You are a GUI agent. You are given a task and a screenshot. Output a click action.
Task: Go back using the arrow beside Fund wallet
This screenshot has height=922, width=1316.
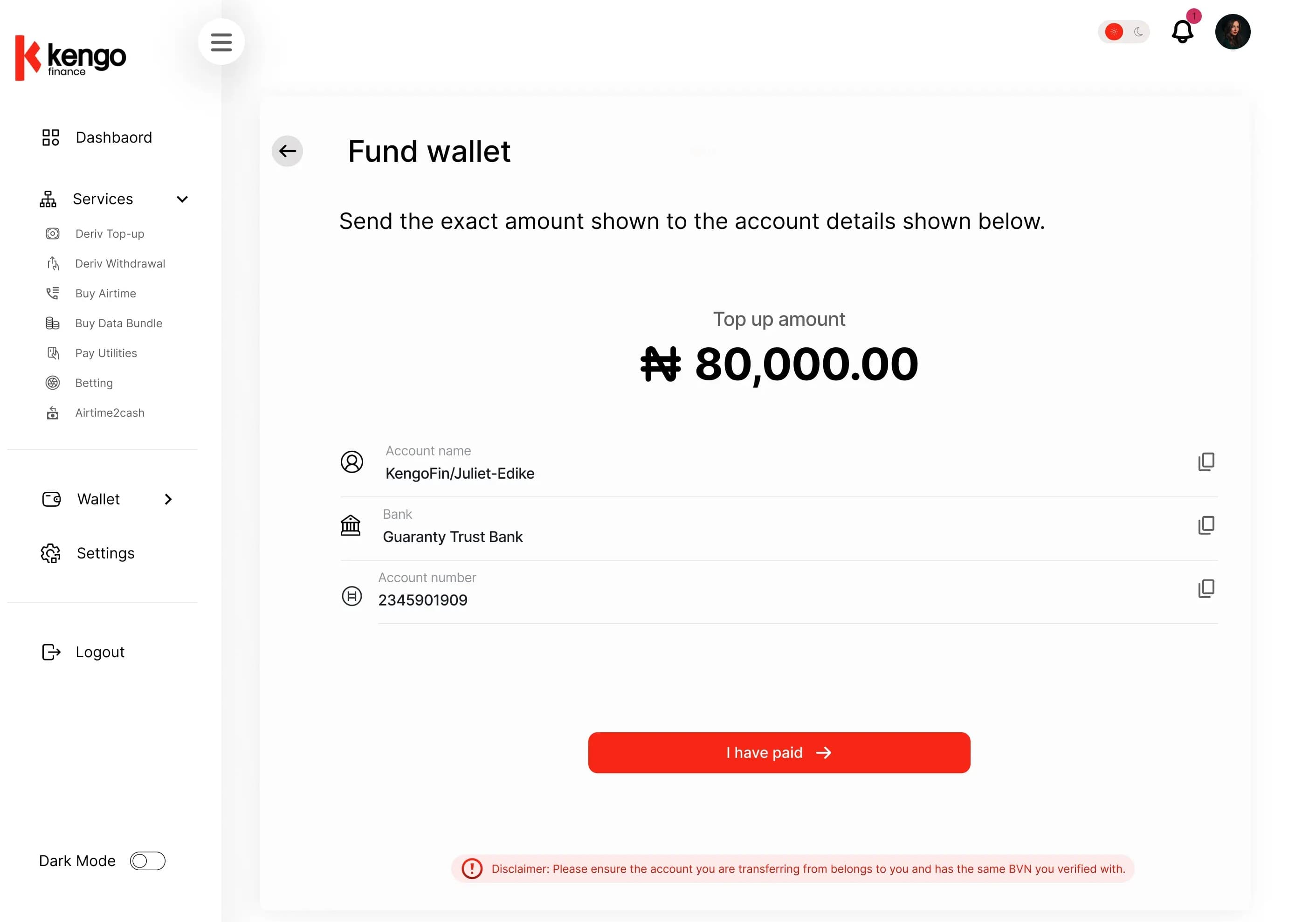(287, 151)
